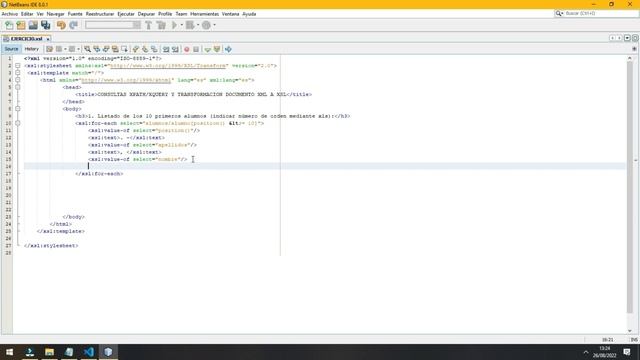Click the Debug Project icon
This screenshot has height=360, width=640.
190,25
